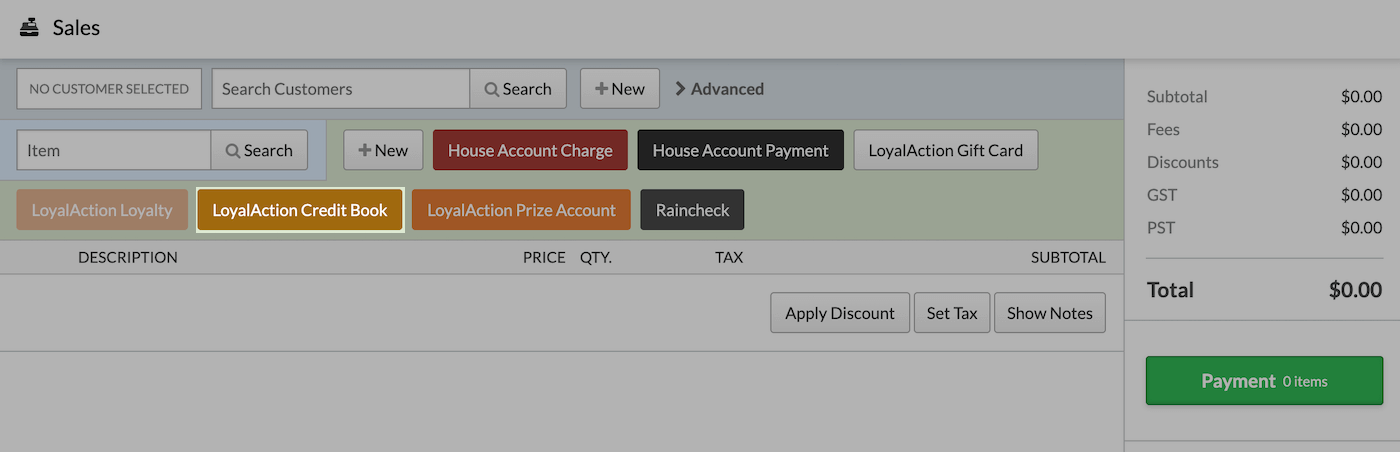Click the Fees label in summary

click(1163, 129)
